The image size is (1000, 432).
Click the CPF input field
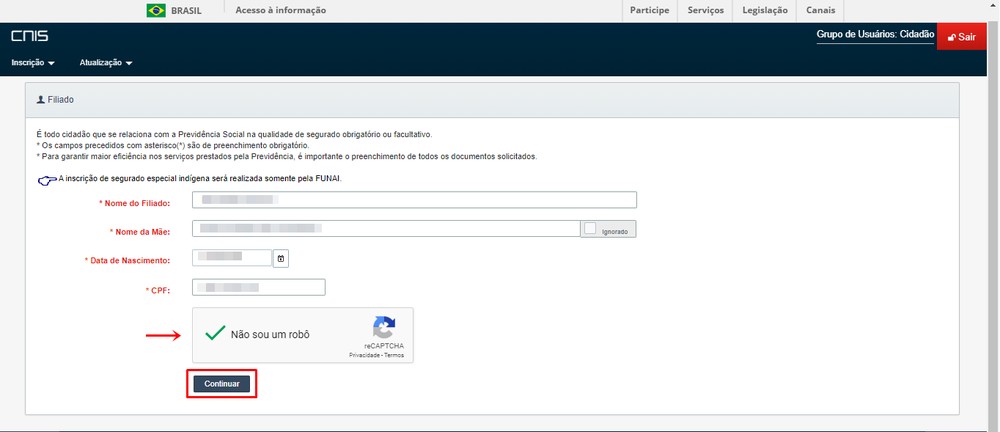pos(259,288)
